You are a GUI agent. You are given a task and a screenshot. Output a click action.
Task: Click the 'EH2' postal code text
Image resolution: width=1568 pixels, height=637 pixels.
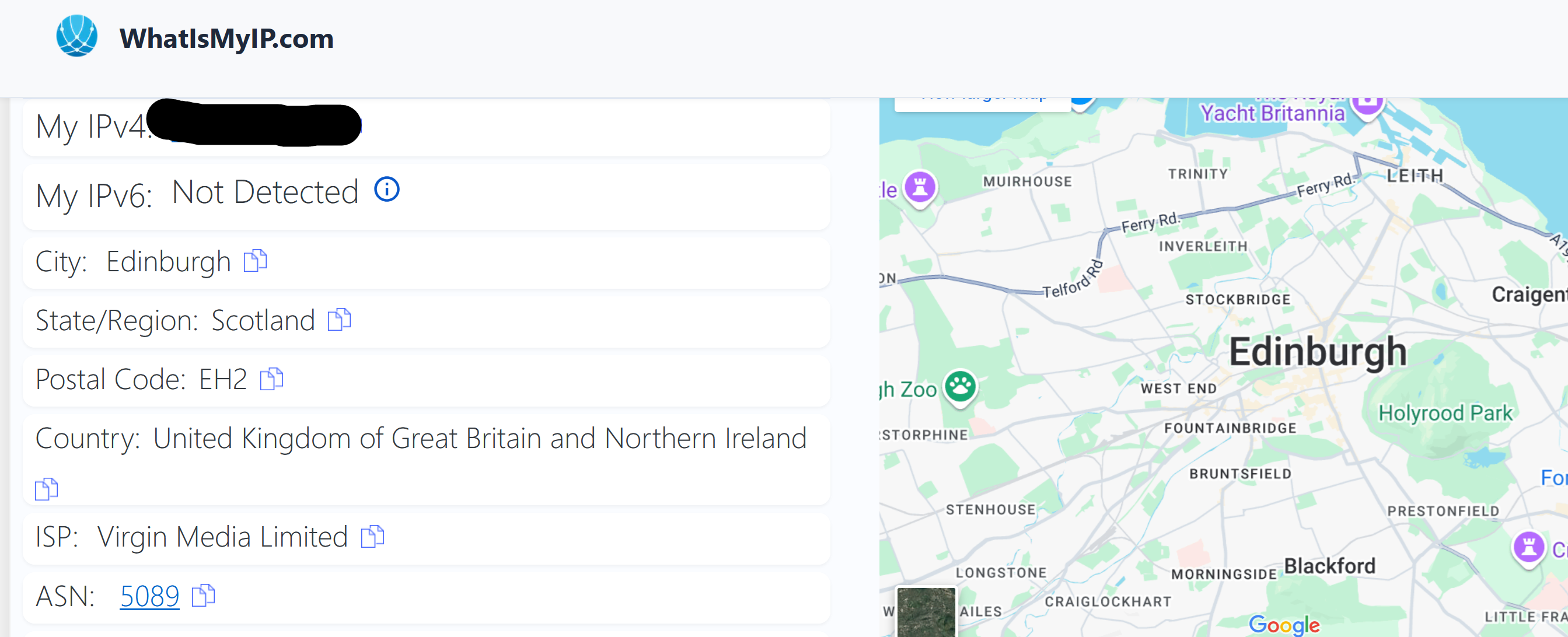pos(223,379)
